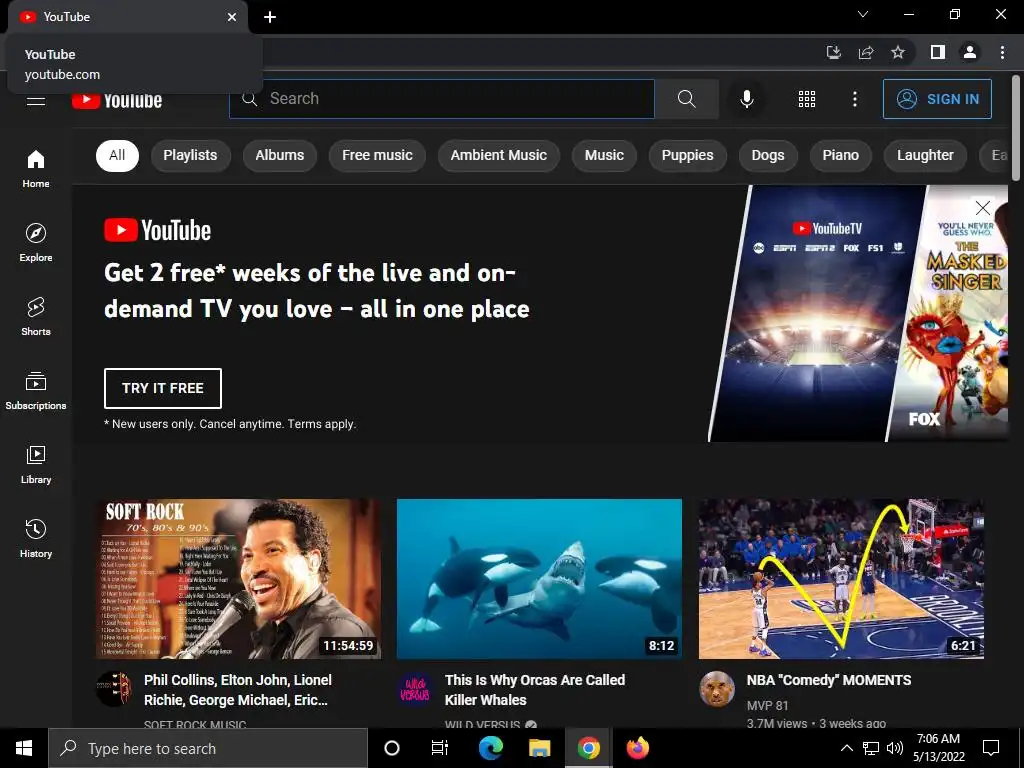Image resolution: width=1024 pixels, height=768 pixels.
Task: Click the Windows taskbar search box
Action: point(208,748)
